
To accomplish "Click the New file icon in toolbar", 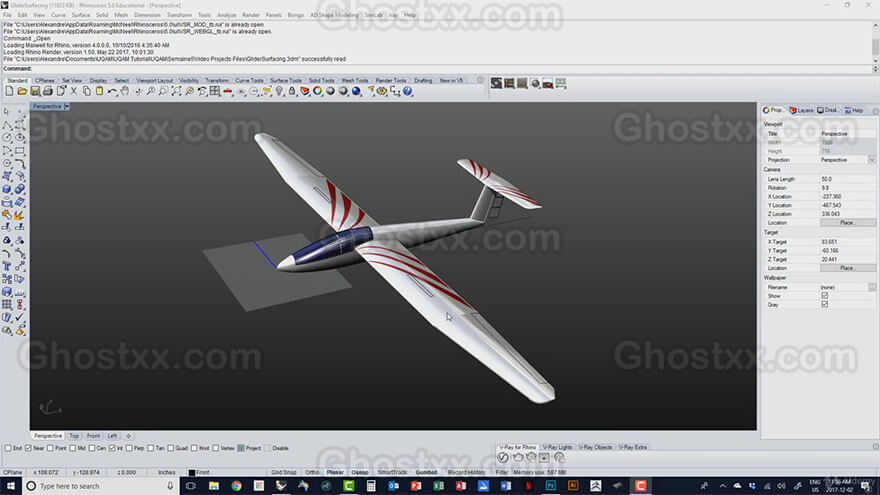I will [10, 91].
